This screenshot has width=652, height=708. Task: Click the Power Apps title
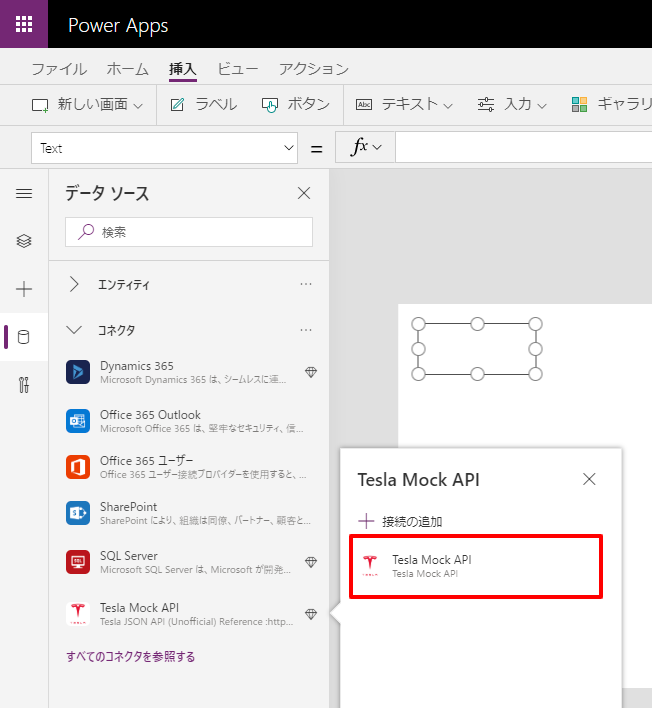point(118,26)
